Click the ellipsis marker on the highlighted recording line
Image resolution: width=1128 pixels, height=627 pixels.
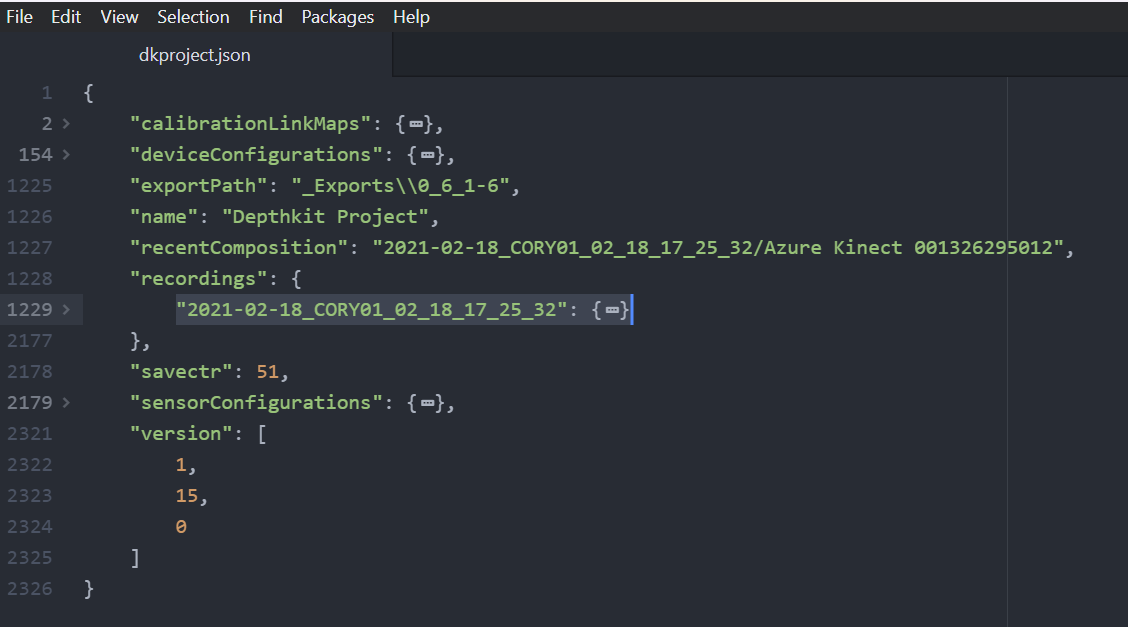tap(611, 310)
